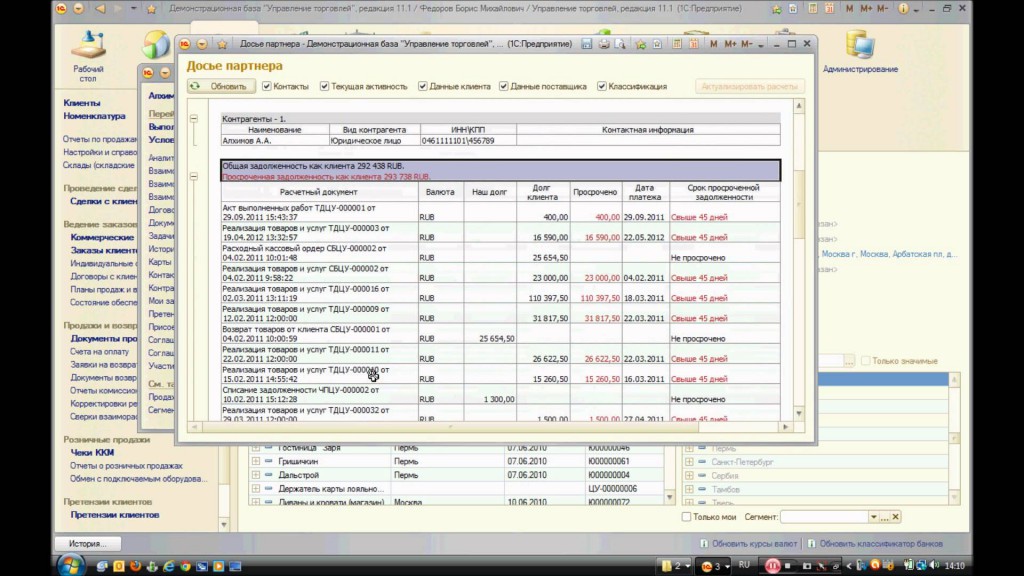
Task: Click the Обновить button
Action: tap(221, 86)
